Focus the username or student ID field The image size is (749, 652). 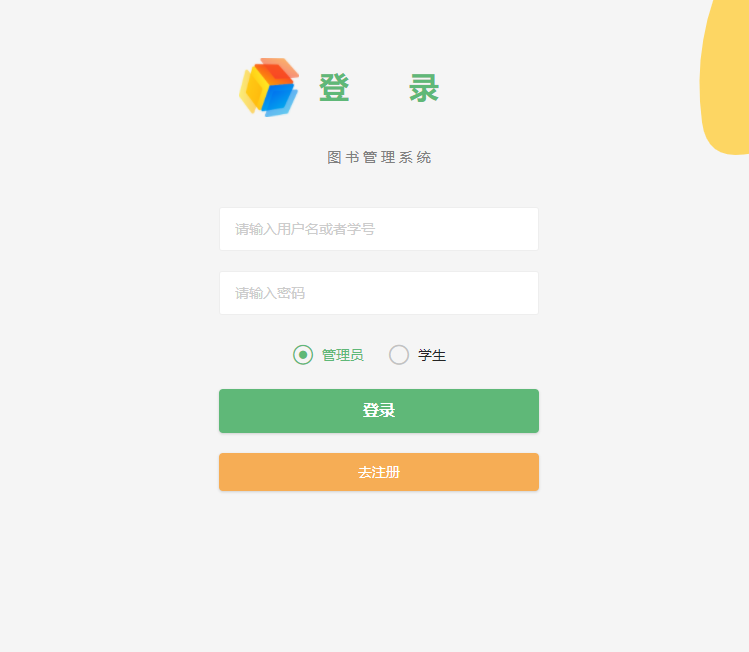click(379, 229)
